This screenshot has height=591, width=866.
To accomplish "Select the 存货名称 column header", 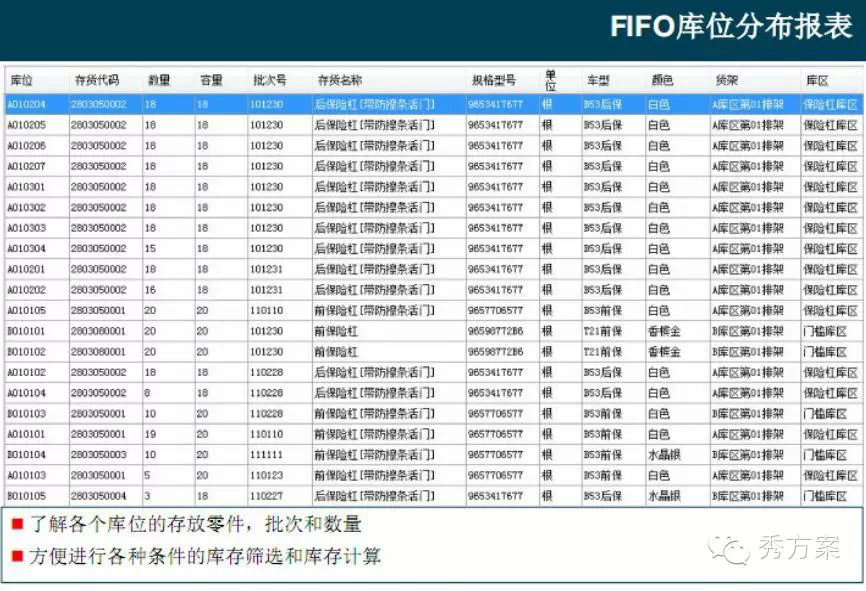I will 340,80.
